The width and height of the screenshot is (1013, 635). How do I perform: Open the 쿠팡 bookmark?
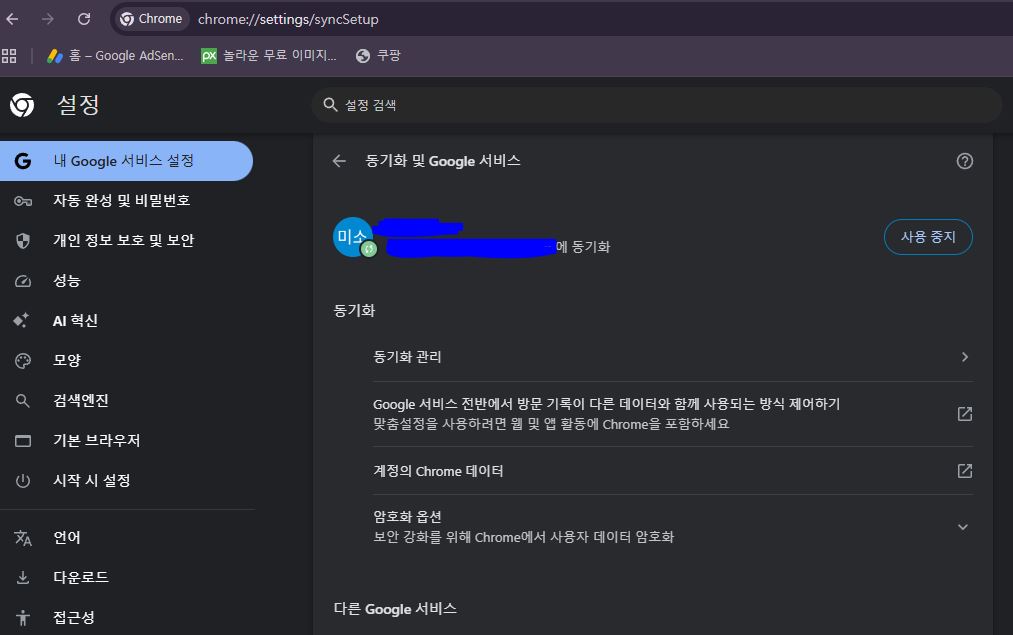(x=379, y=56)
